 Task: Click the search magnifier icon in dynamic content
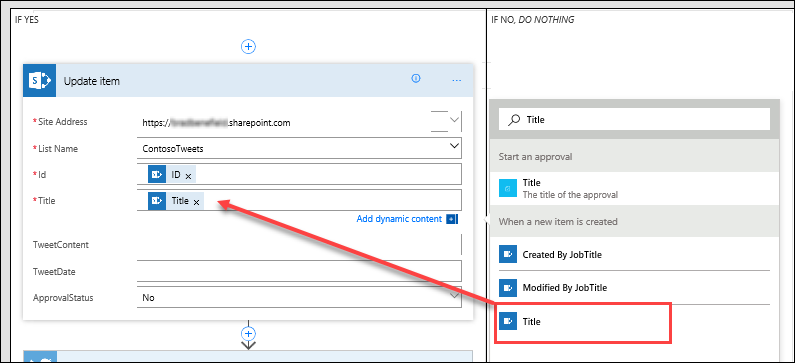514,120
